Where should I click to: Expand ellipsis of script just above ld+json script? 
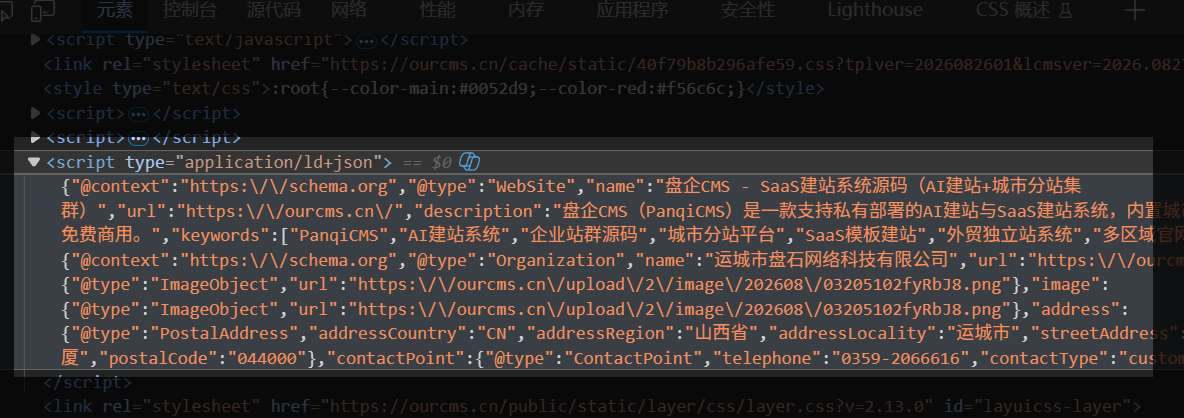pos(137,138)
